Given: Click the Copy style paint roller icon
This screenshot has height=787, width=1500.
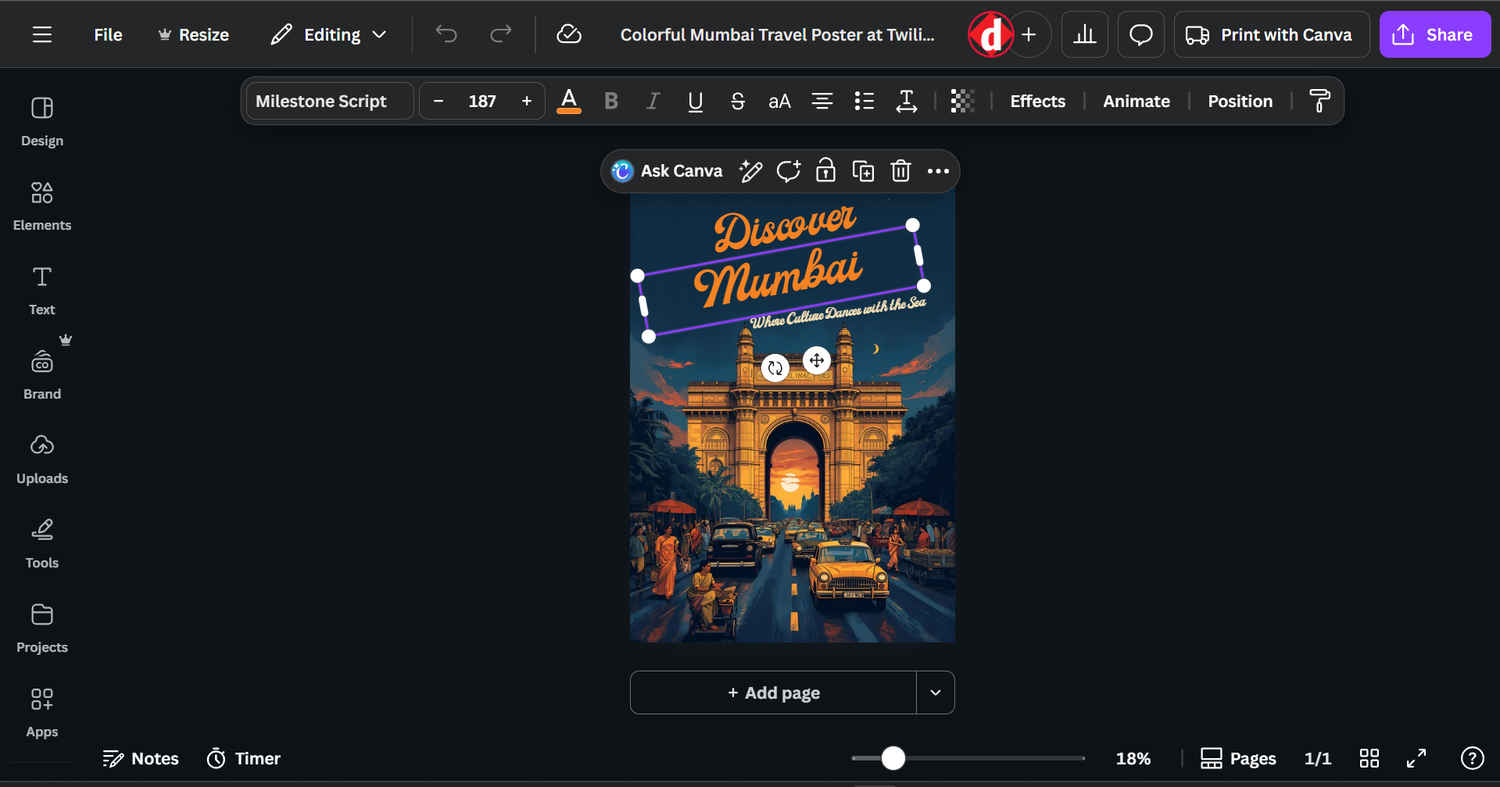Looking at the screenshot, I should 1320,101.
